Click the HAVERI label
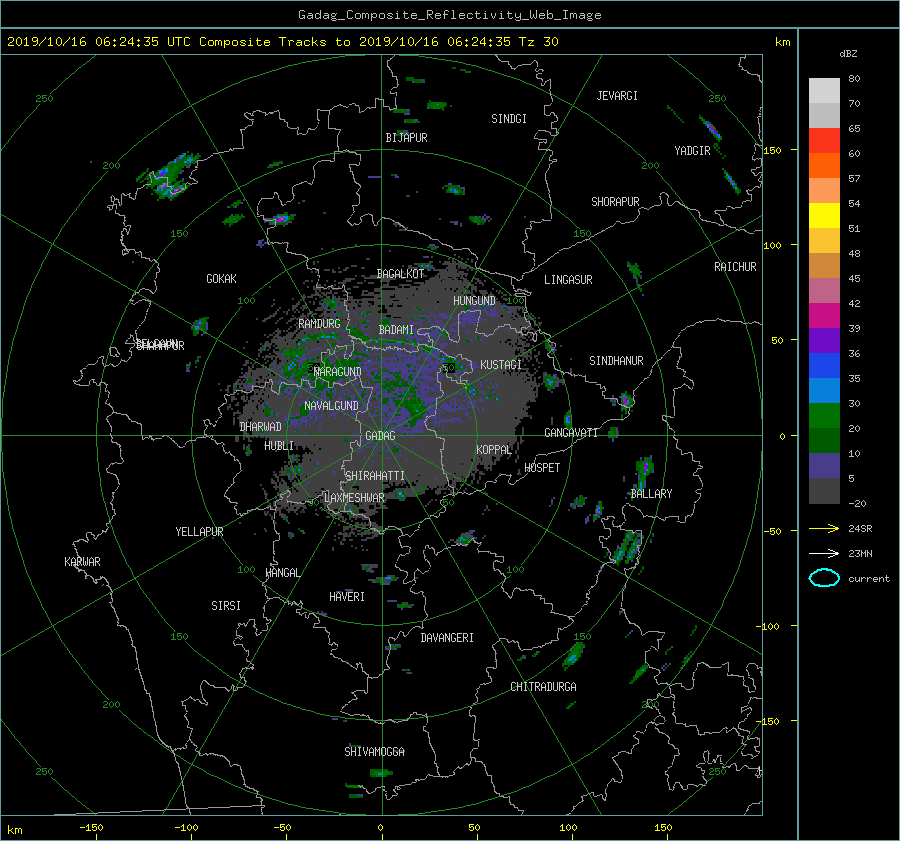The width and height of the screenshot is (900, 841). 347,597
